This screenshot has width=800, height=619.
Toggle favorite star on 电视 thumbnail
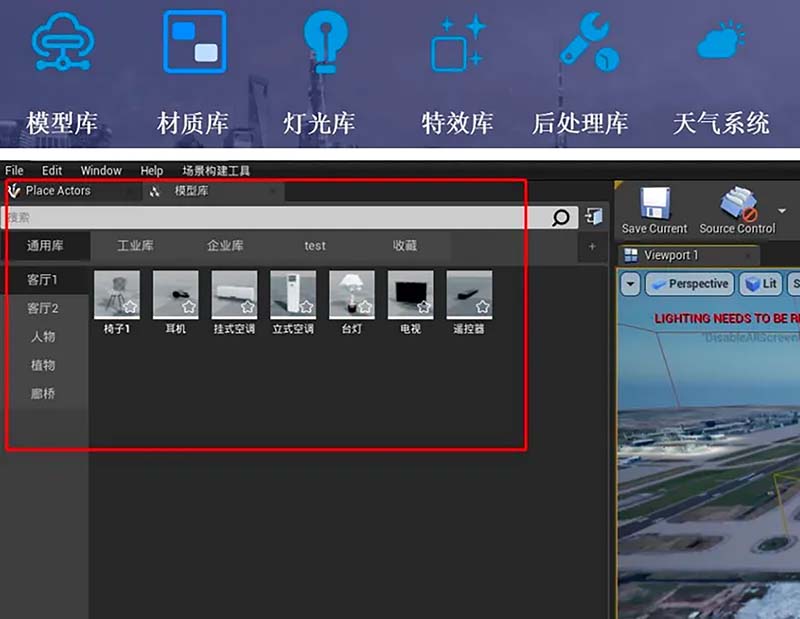tap(424, 307)
